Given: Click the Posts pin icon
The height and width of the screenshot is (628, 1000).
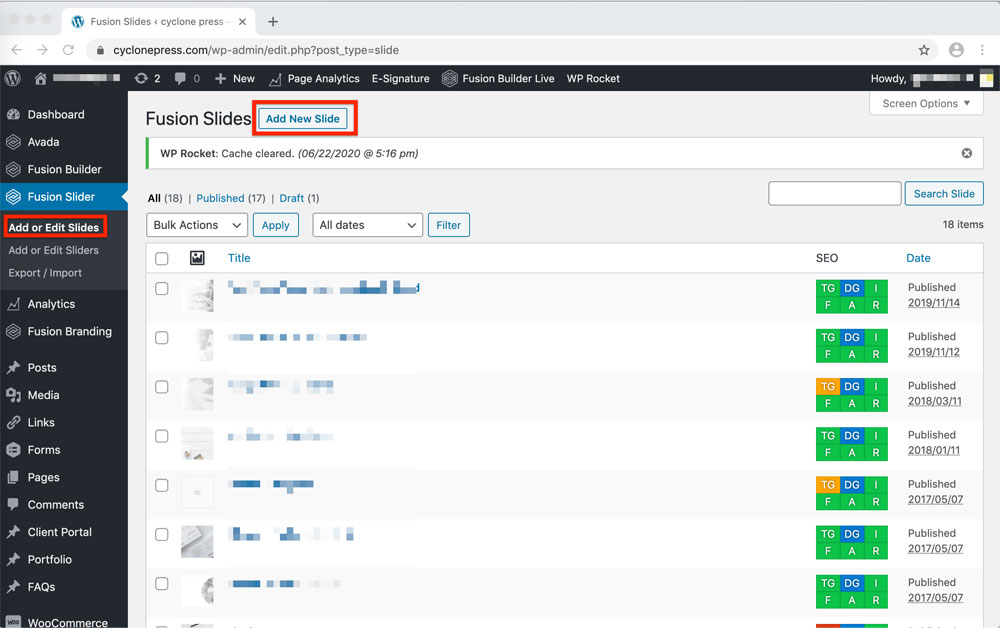Looking at the screenshot, I should (x=13, y=368).
